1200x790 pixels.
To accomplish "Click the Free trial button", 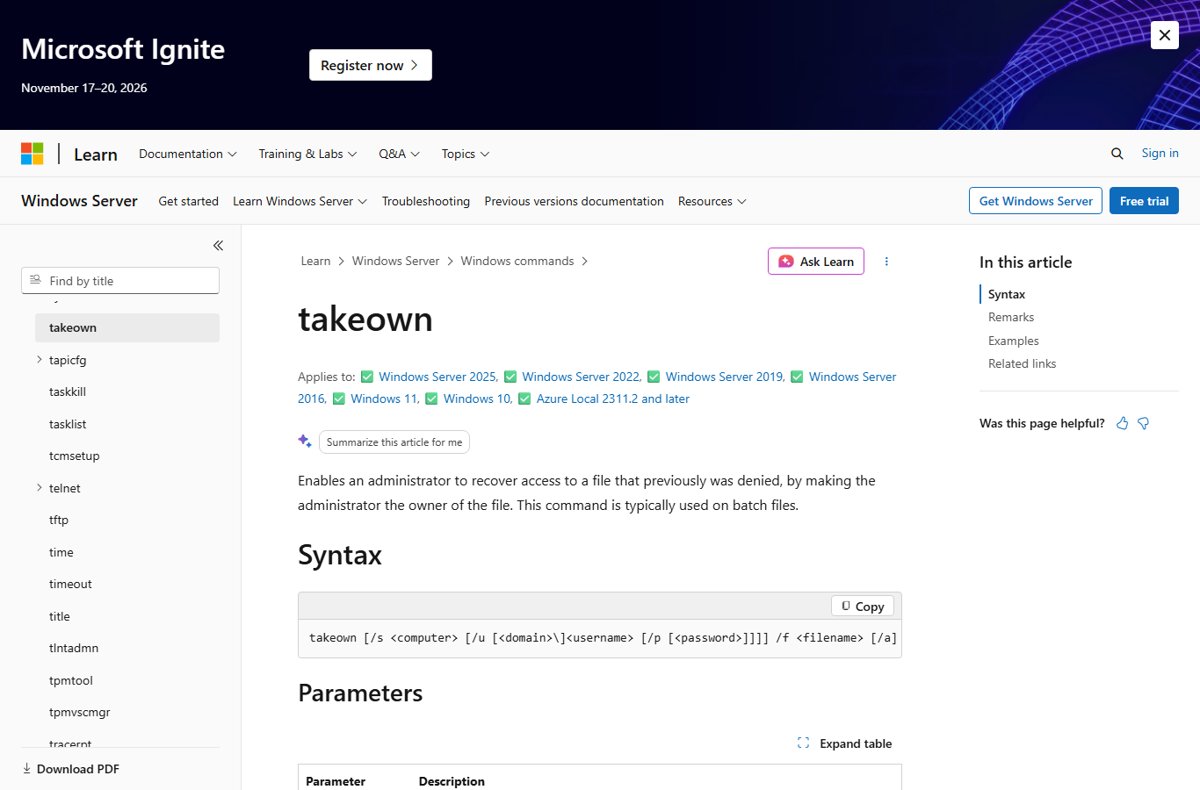I will (1144, 200).
